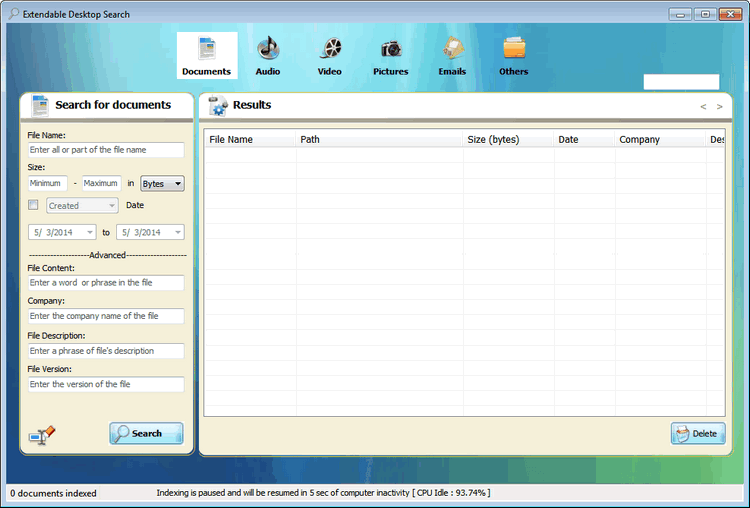This screenshot has width=750, height=508.
Task: Click the File Description input field
Action: pyautogui.click(x=106, y=351)
